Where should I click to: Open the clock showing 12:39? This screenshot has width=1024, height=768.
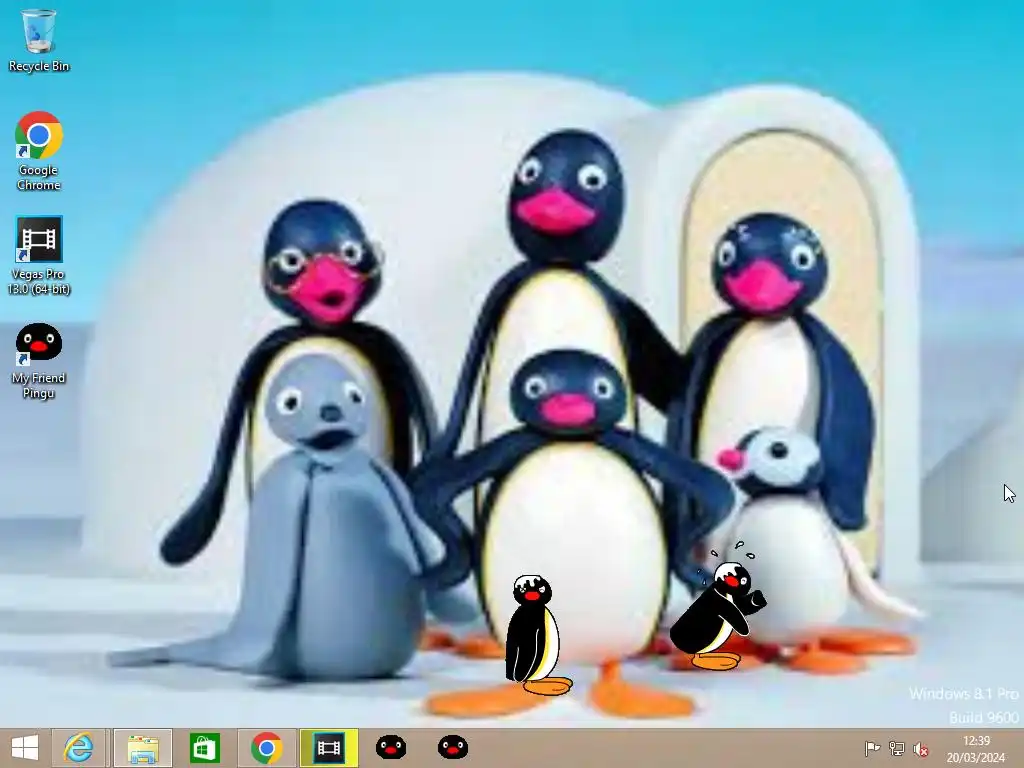[976, 741]
